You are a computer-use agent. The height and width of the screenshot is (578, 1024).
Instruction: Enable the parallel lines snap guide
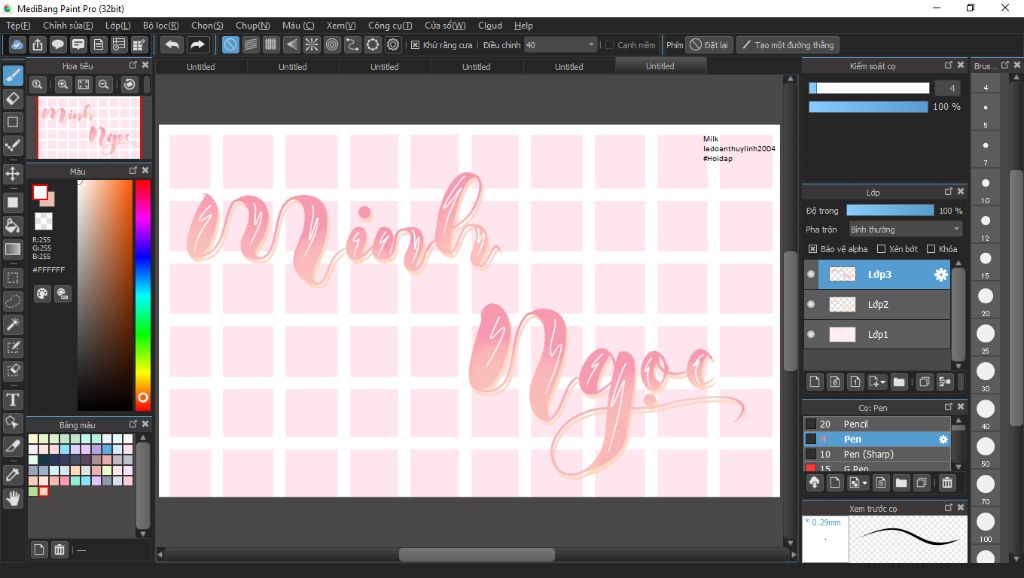tap(251, 44)
